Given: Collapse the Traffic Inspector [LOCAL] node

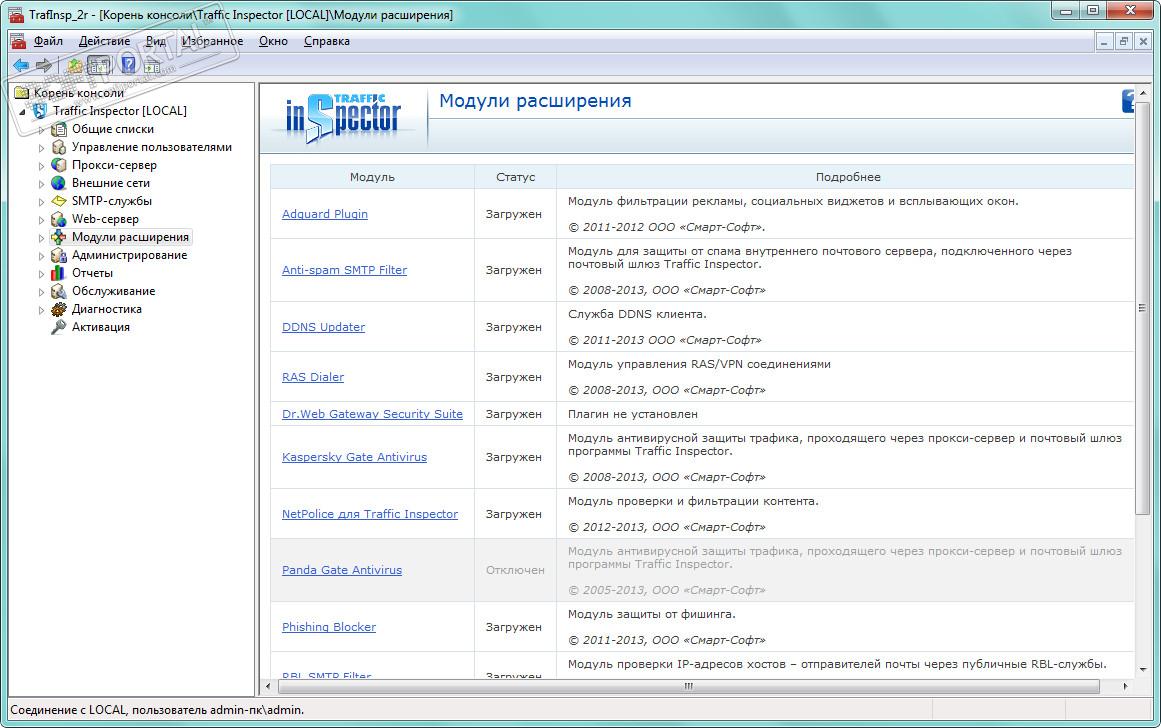Looking at the screenshot, I should point(22,112).
